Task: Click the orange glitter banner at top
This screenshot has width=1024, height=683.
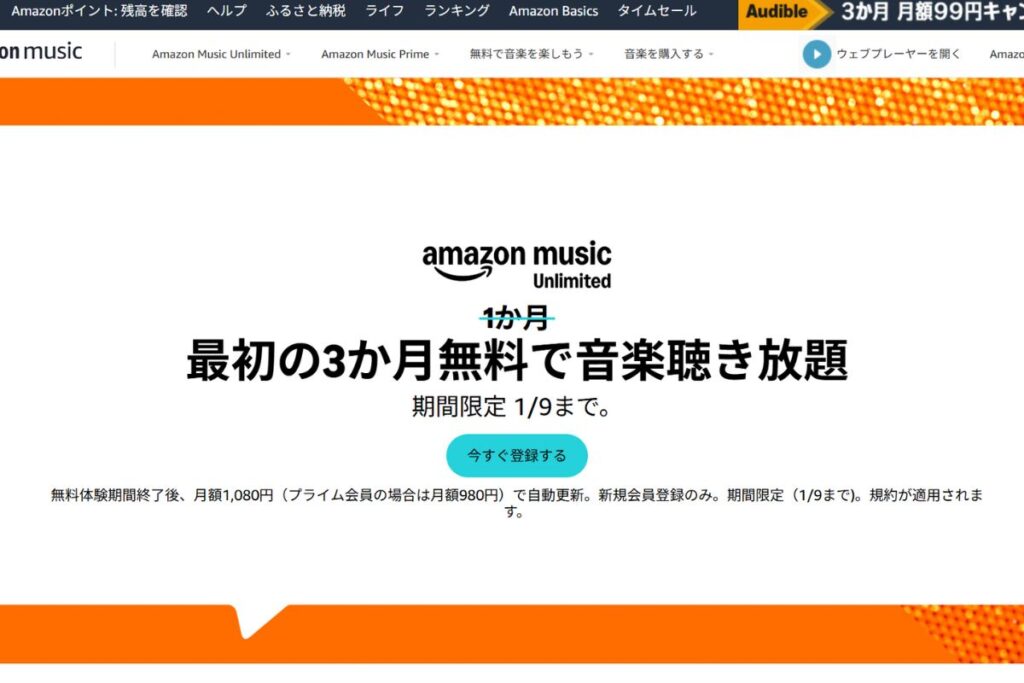Action: pos(512,101)
